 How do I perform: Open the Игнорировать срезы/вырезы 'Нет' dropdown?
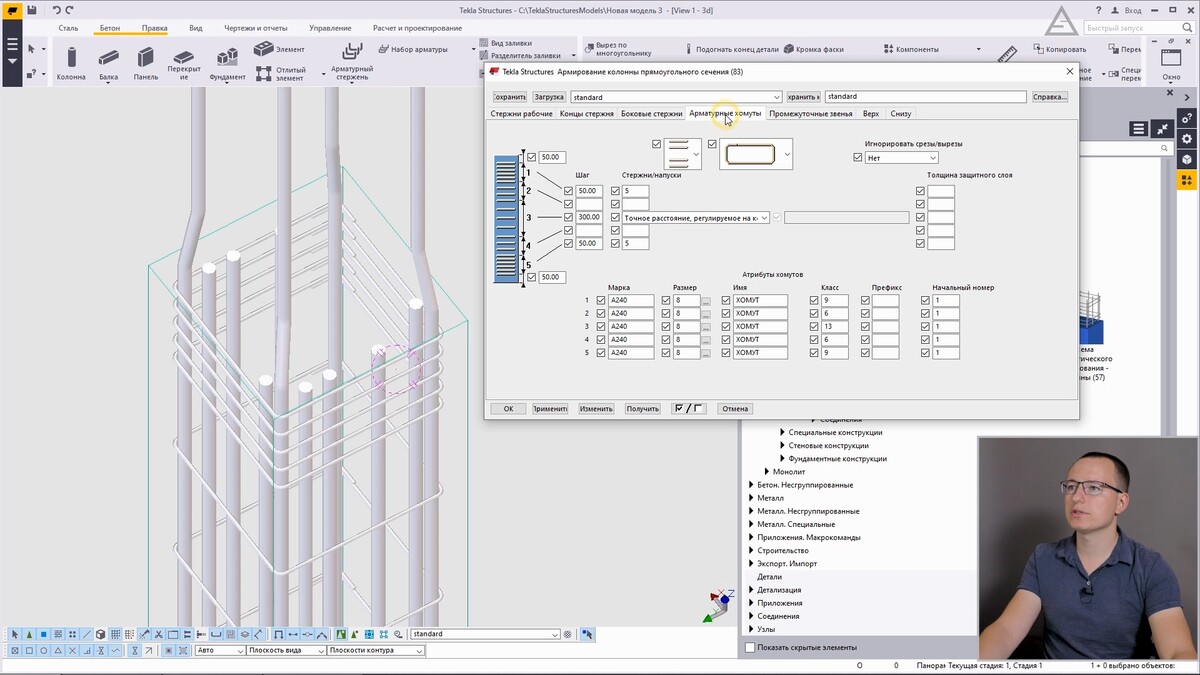pyautogui.click(x=903, y=158)
